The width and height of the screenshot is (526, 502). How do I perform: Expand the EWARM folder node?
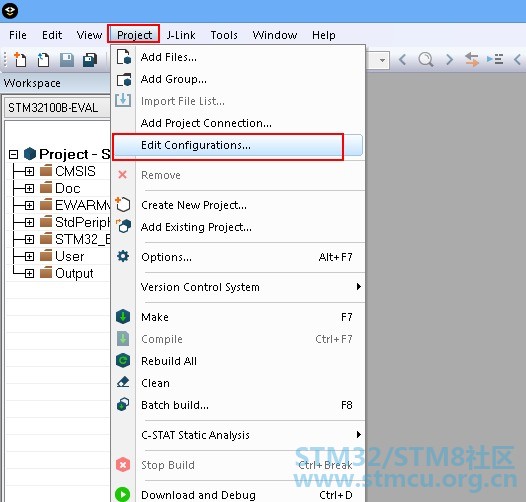pos(30,205)
